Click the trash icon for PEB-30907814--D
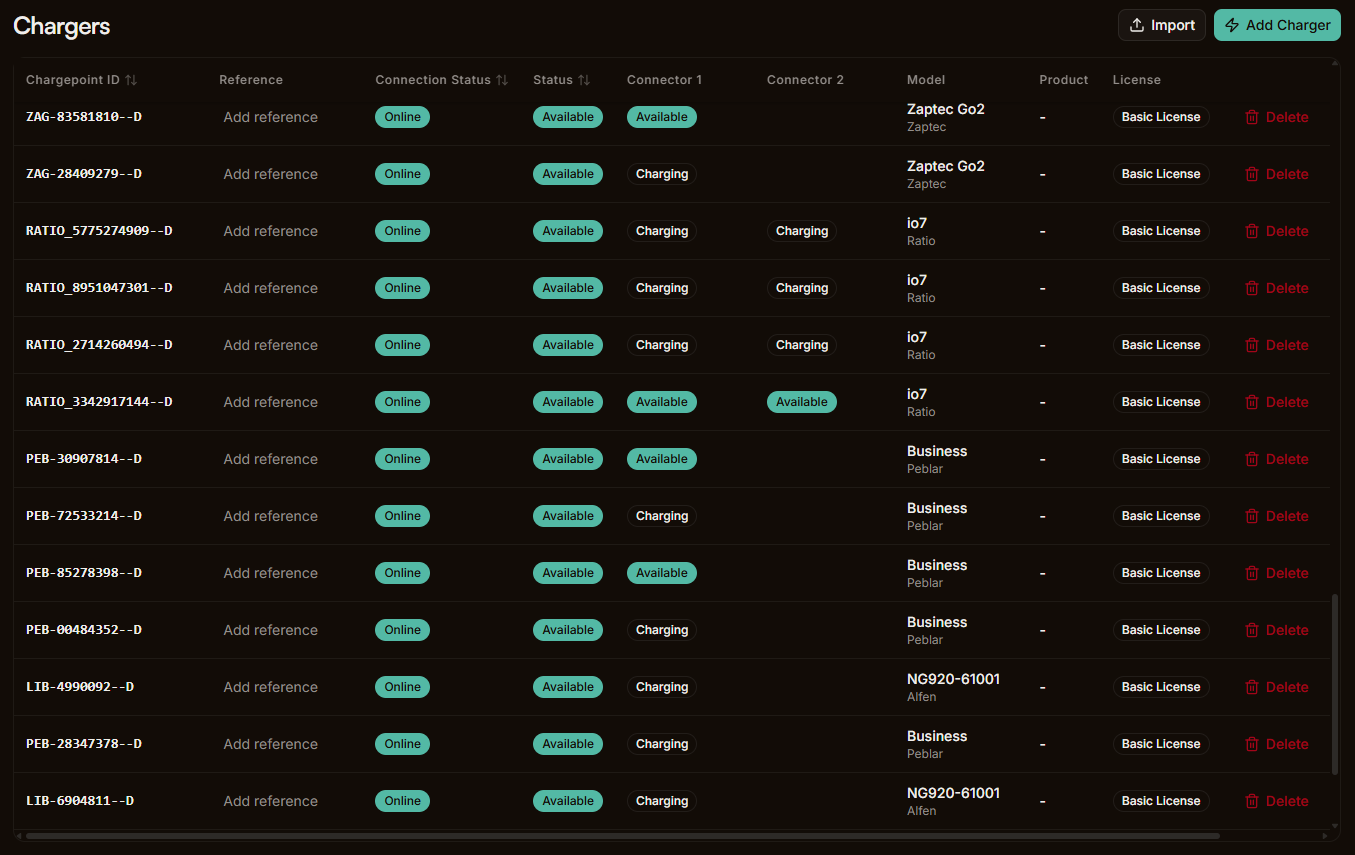The height and width of the screenshot is (855, 1355). pyautogui.click(x=1252, y=459)
